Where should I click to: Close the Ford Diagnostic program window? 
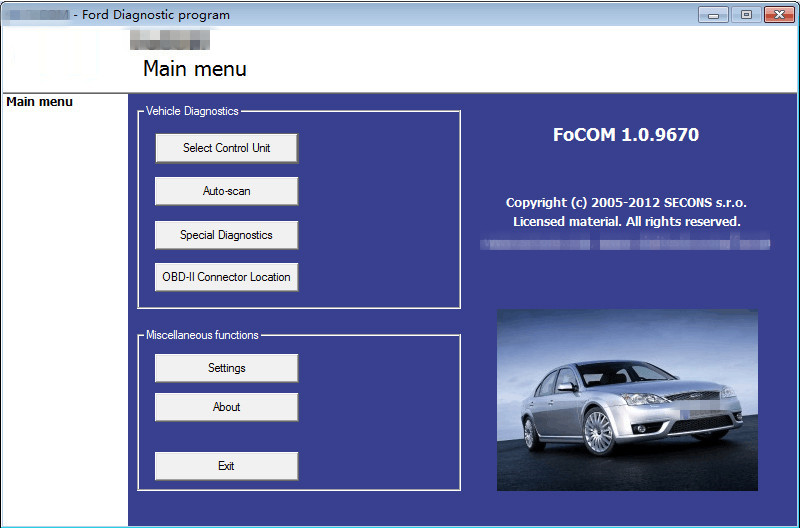click(779, 15)
